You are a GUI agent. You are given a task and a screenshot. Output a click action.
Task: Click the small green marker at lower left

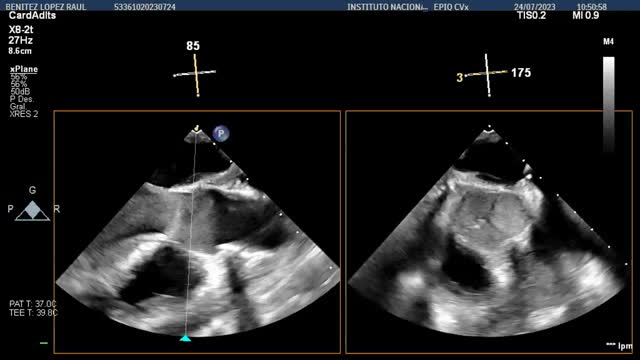pos(44,343)
